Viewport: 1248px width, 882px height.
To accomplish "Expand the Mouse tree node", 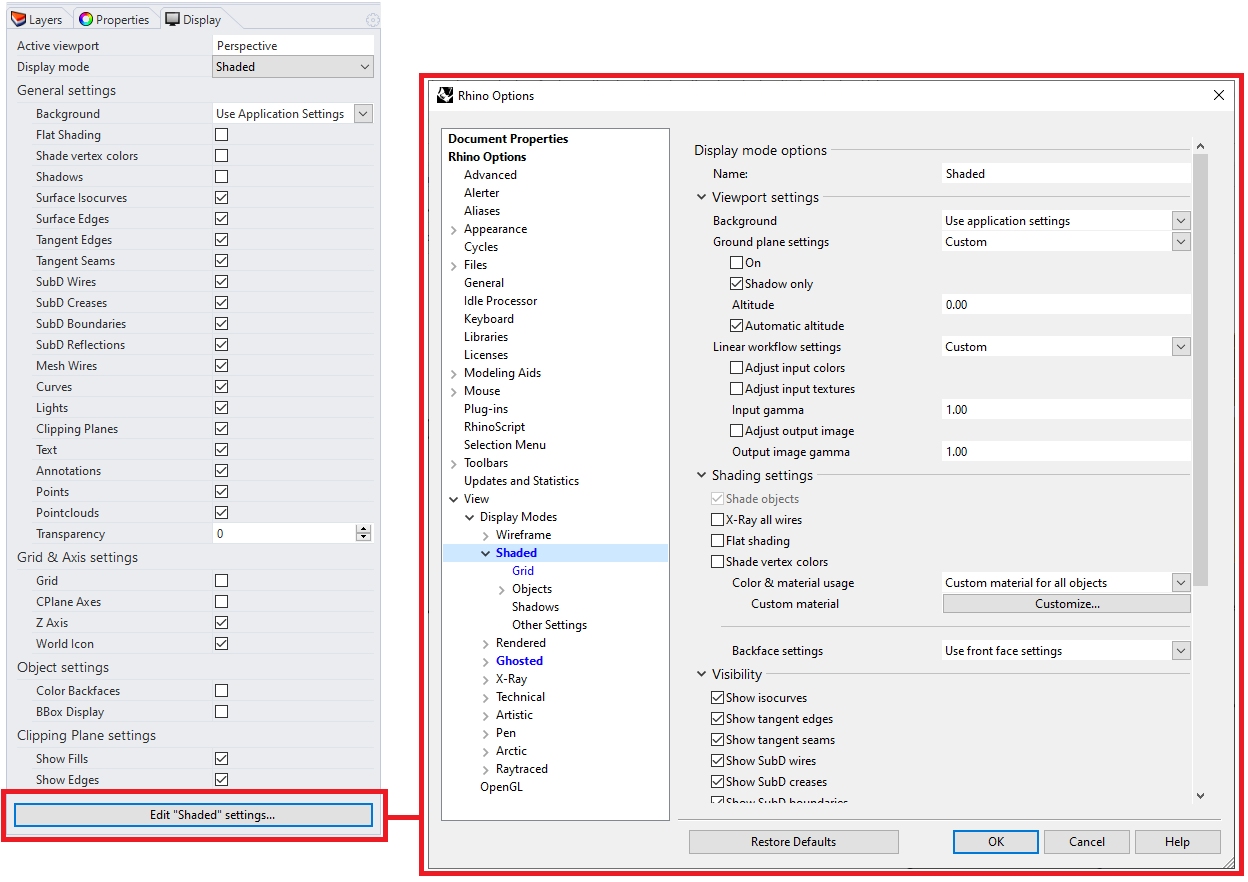I will (x=454, y=392).
